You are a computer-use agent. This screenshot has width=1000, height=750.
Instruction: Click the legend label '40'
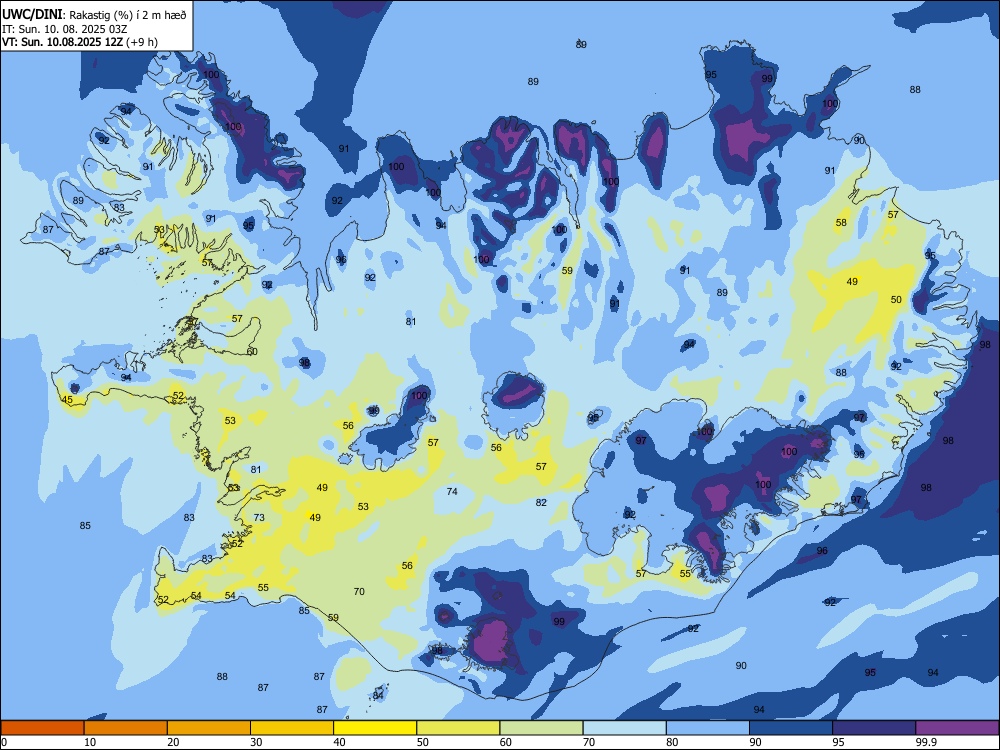click(x=339, y=742)
